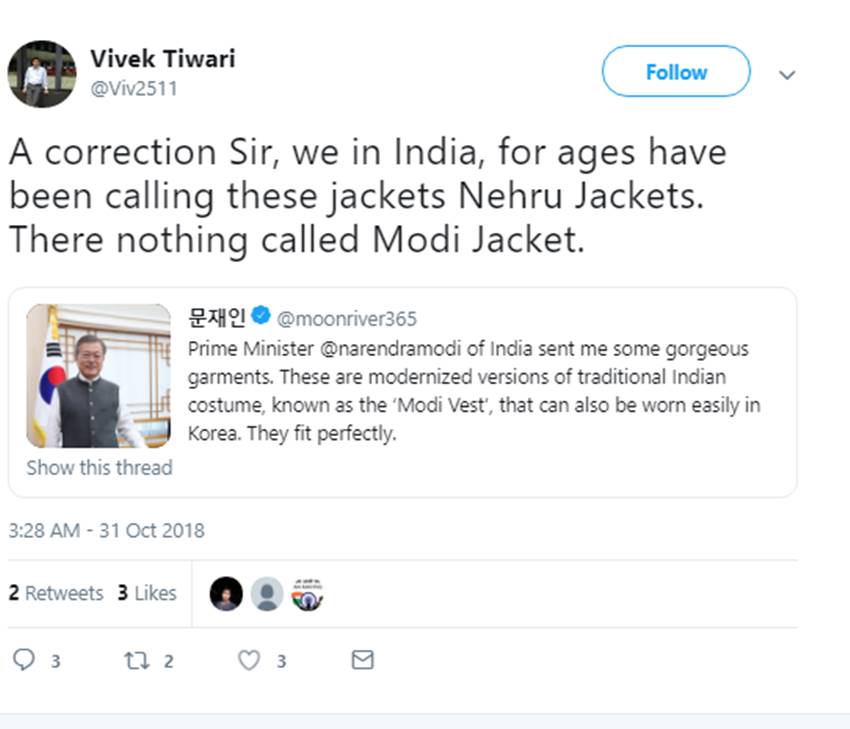Open the quoted tweet photo thumbnail
The height and width of the screenshot is (729, 850).
tap(98, 376)
